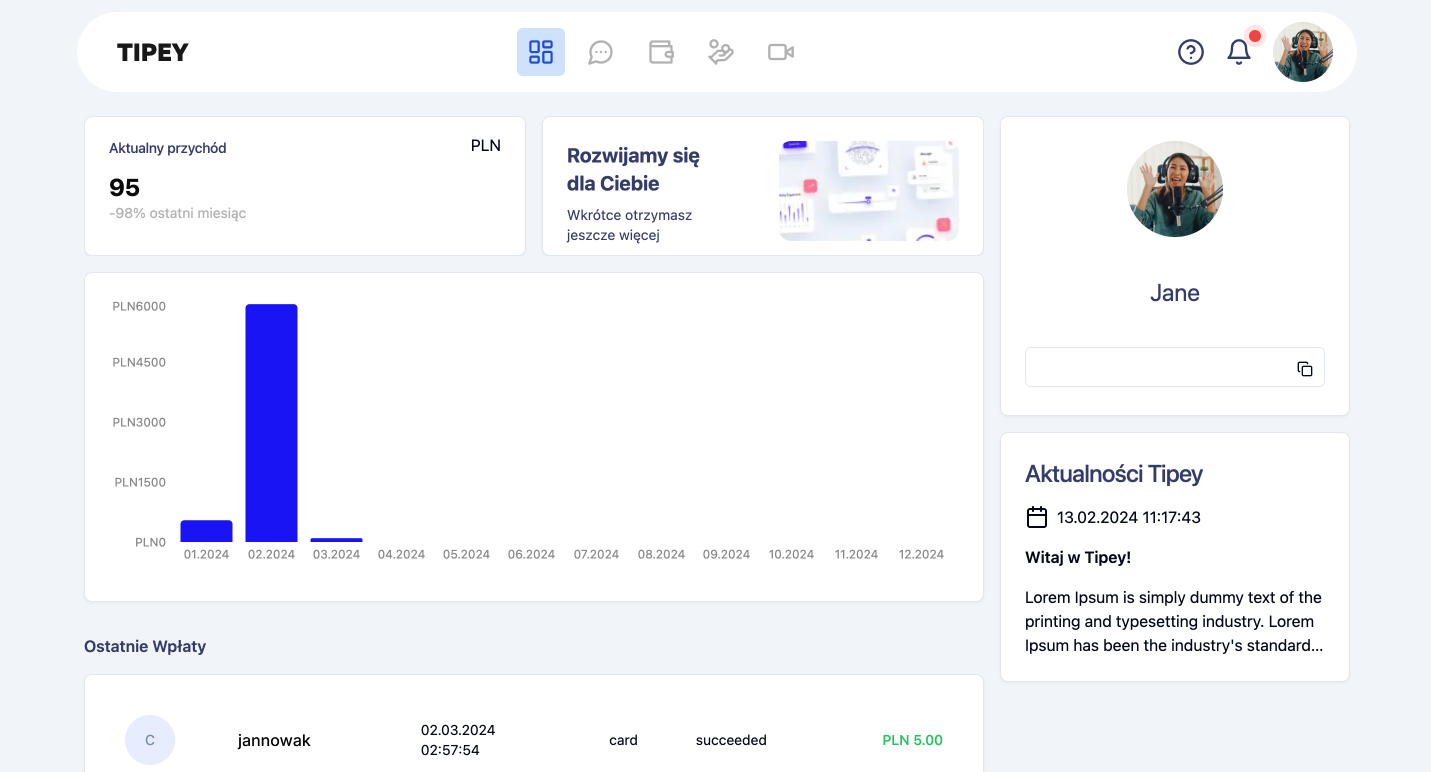The height and width of the screenshot is (772, 1431).
Task: Click the profile link input field
Action: point(1155,368)
